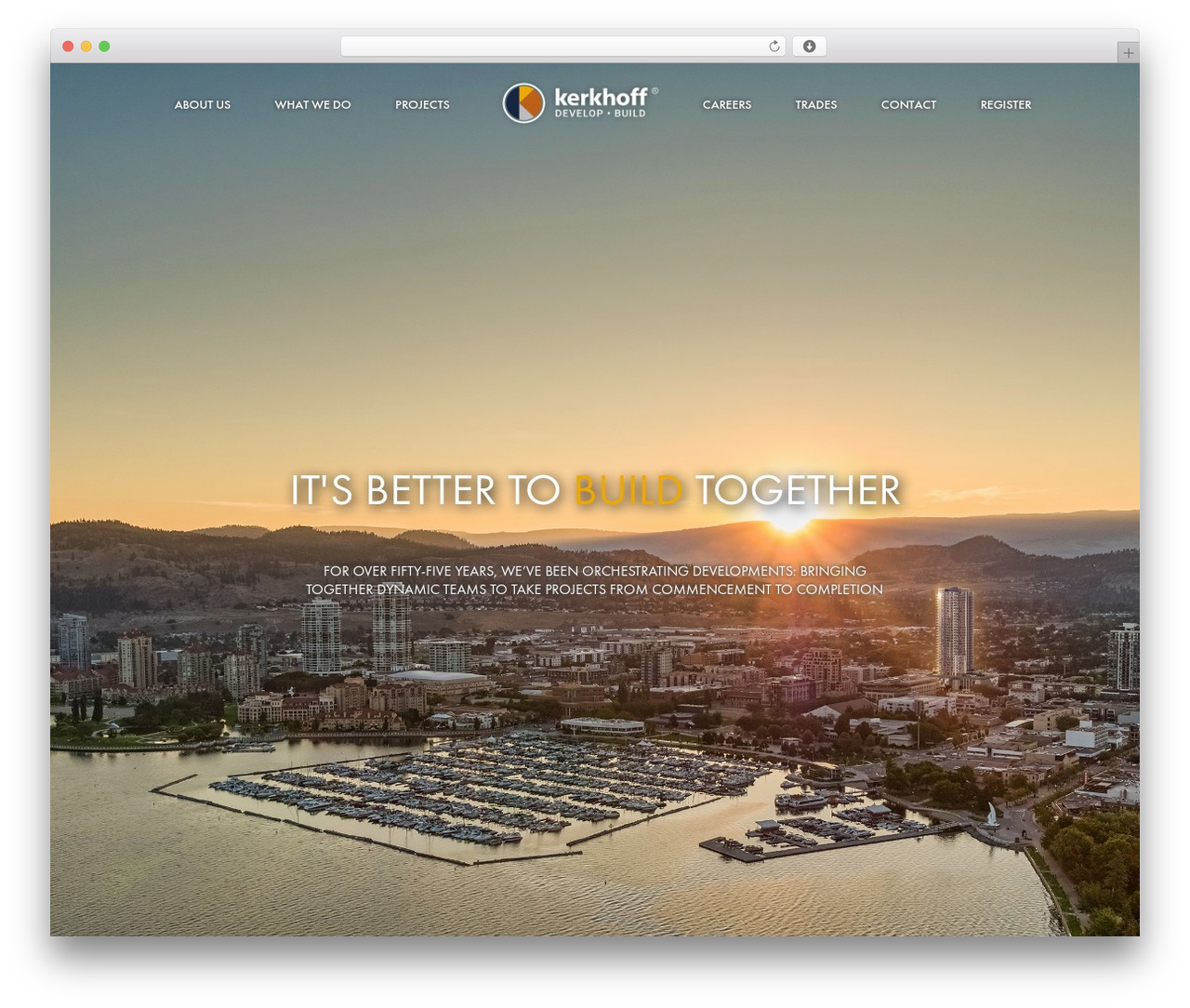Open the browser downloads button
This screenshot has height=1008, width=1190.
tap(809, 46)
